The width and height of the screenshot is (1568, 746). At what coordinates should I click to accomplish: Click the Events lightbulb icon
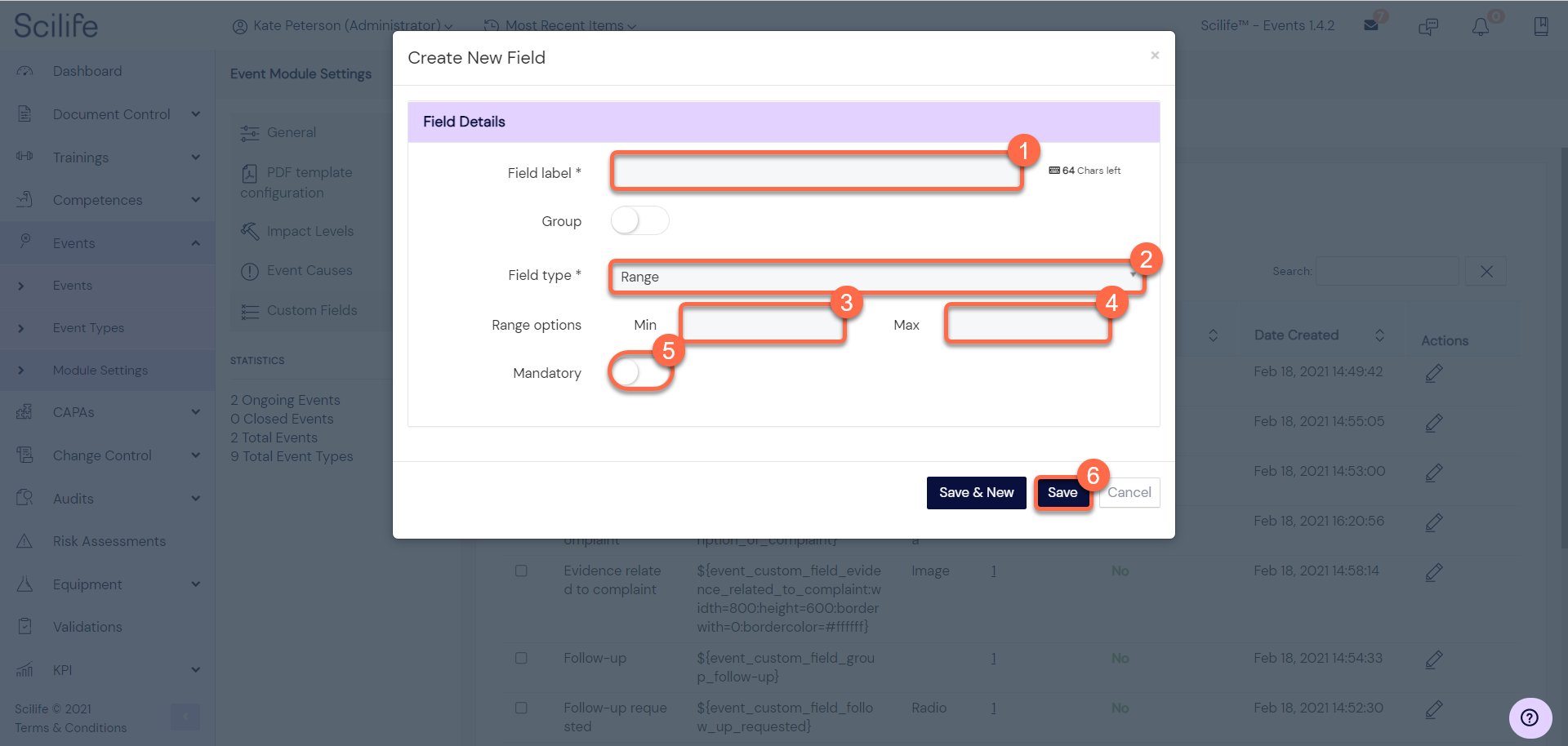tap(25, 242)
